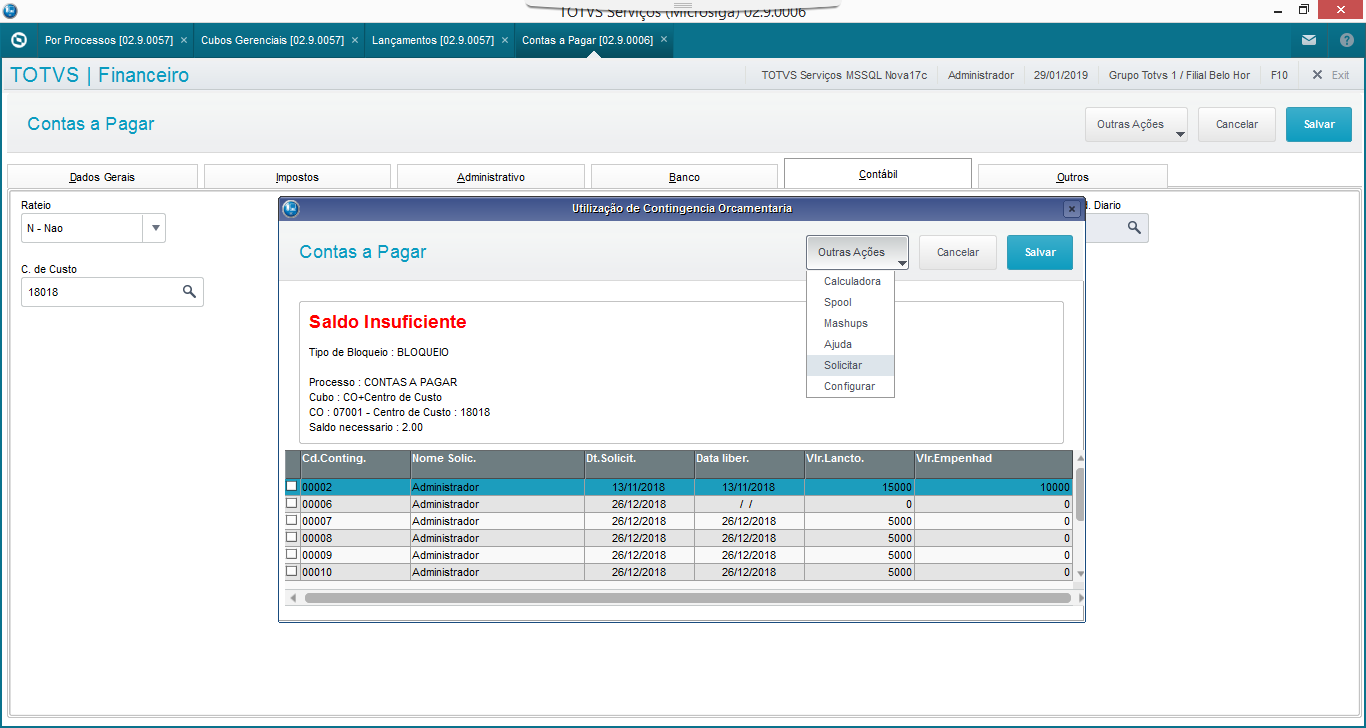Open the Por Processos window tab
The height and width of the screenshot is (728, 1366).
pyautogui.click(x=109, y=40)
